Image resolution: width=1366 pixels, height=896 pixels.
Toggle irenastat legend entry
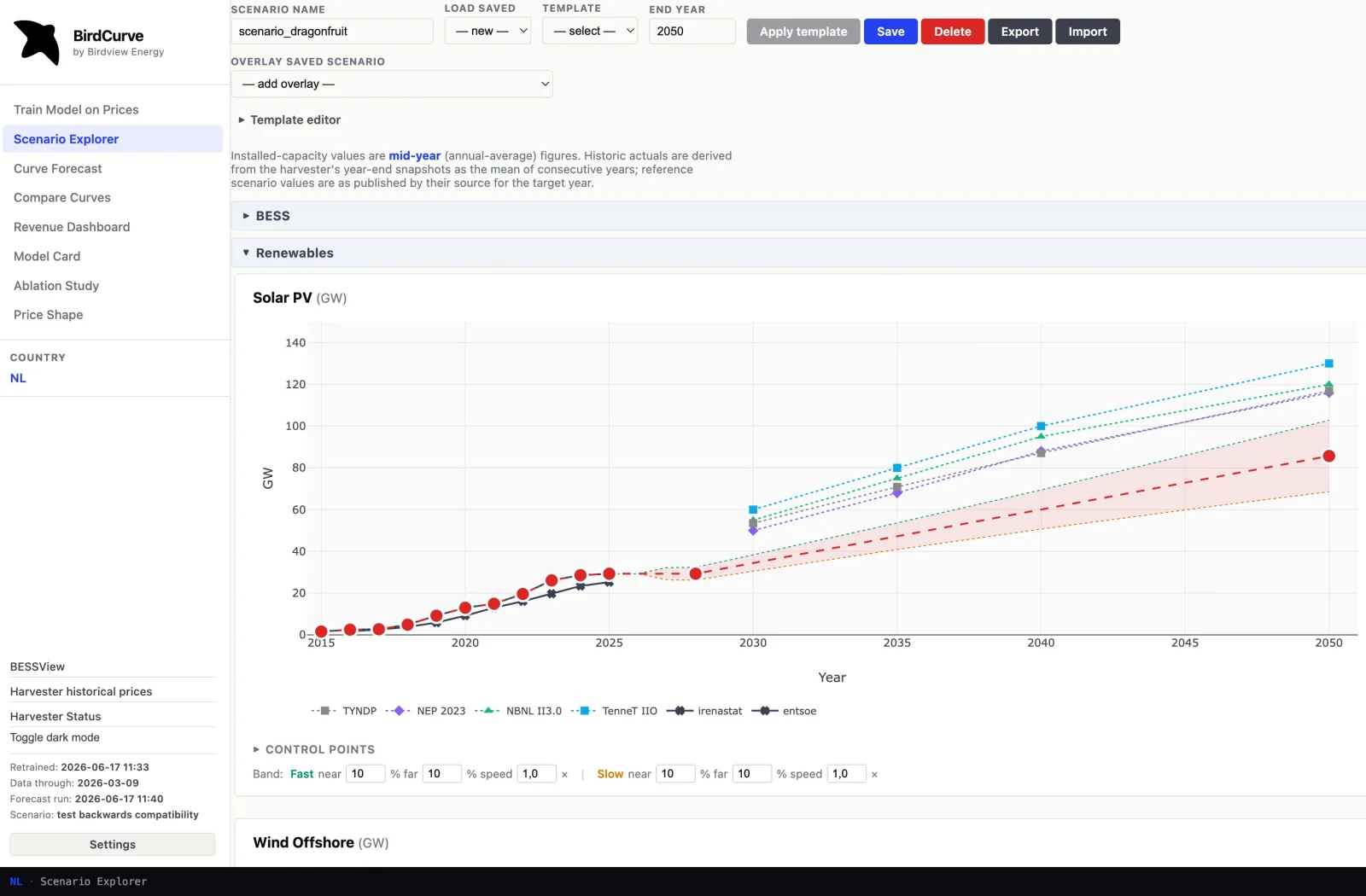coord(704,711)
